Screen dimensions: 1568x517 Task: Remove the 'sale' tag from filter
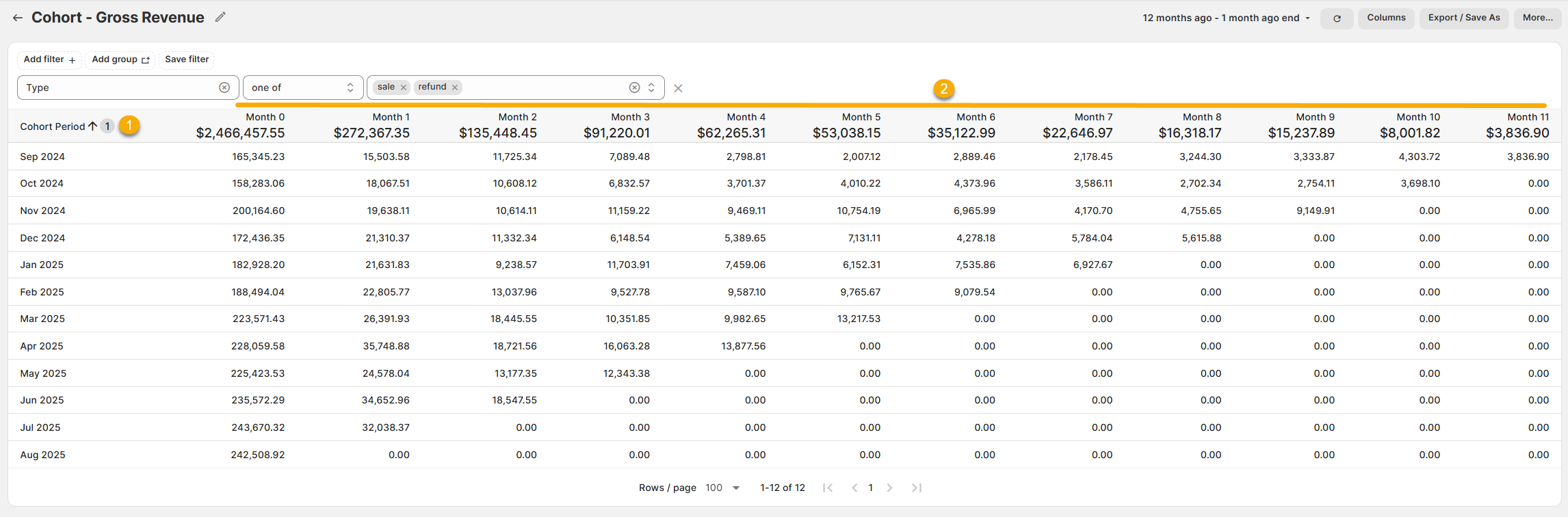(404, 88)
